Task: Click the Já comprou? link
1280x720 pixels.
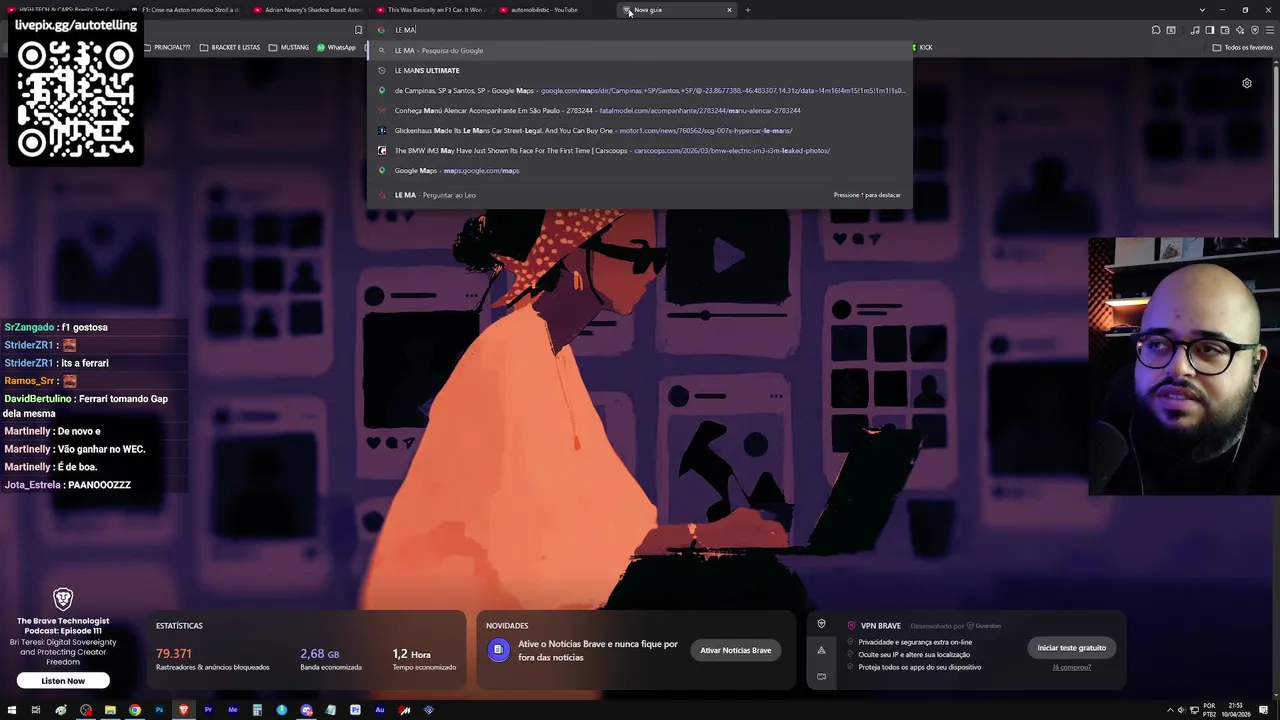Action: [x=1071, y=667]
